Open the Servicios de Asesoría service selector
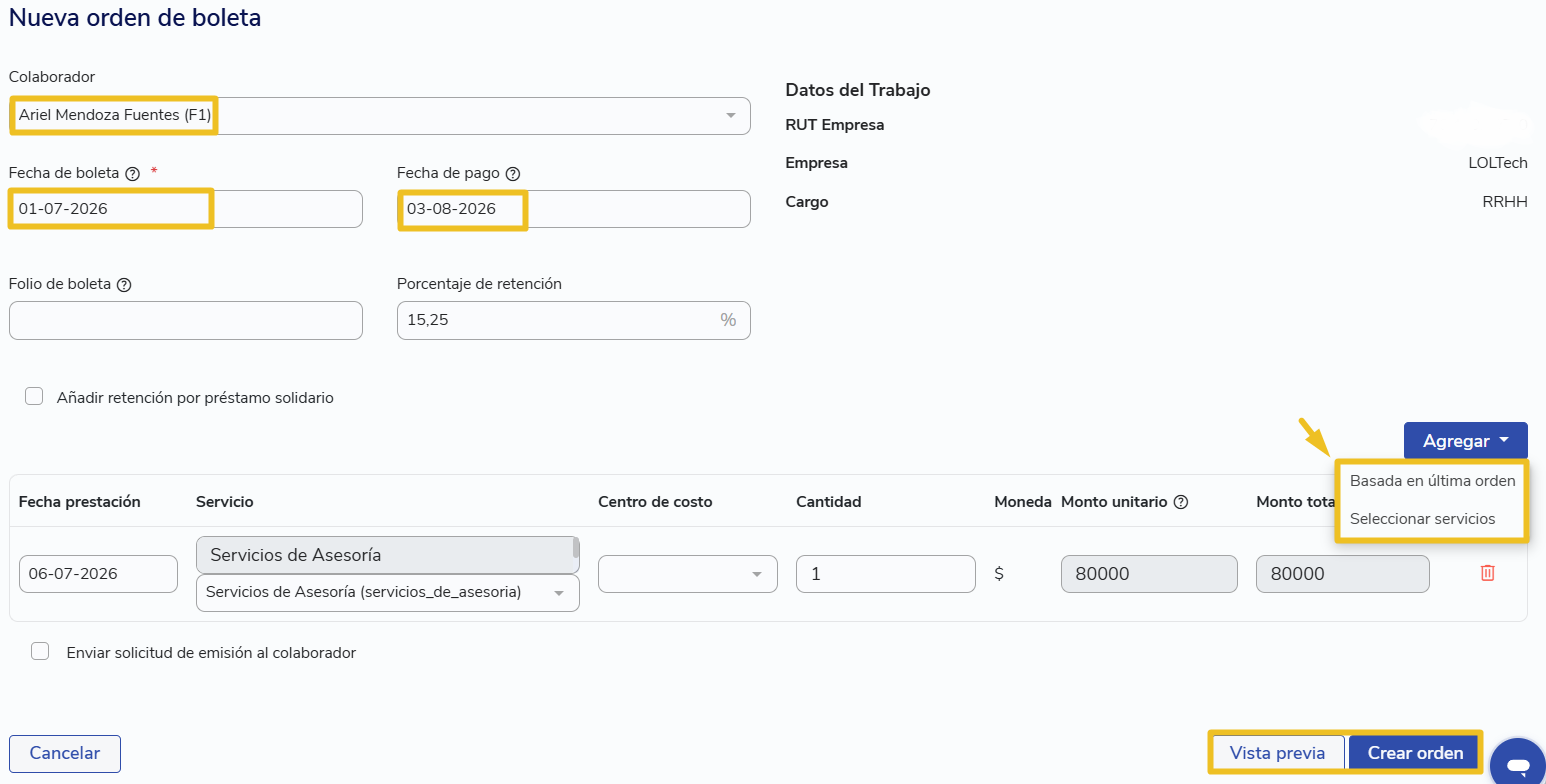This screenshot has height=784, width=1546. (388, 592)
